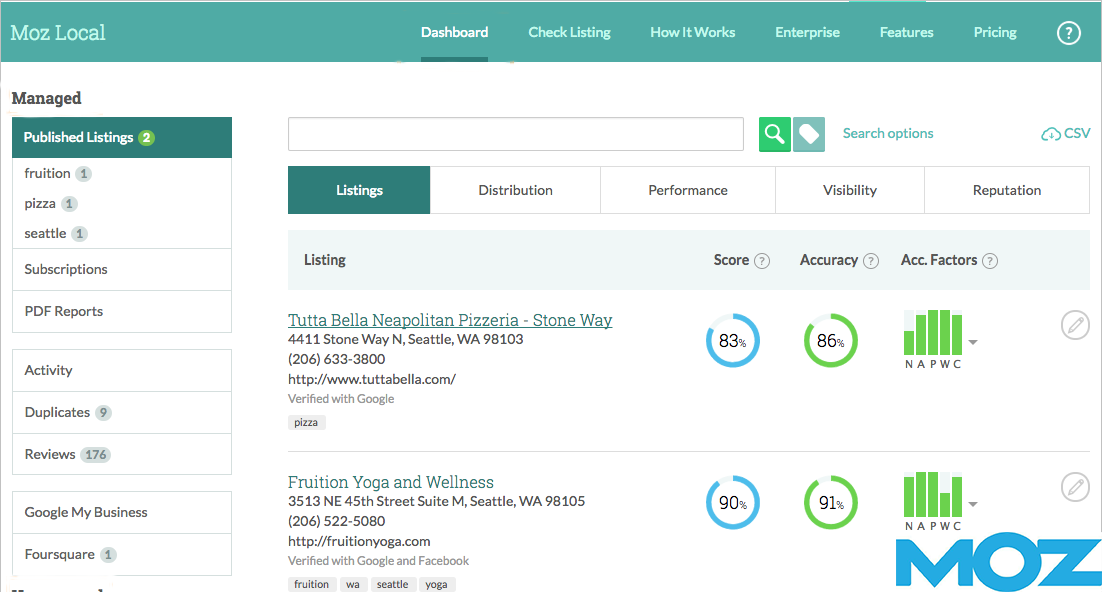Switch to the Distribution tab

515,190
